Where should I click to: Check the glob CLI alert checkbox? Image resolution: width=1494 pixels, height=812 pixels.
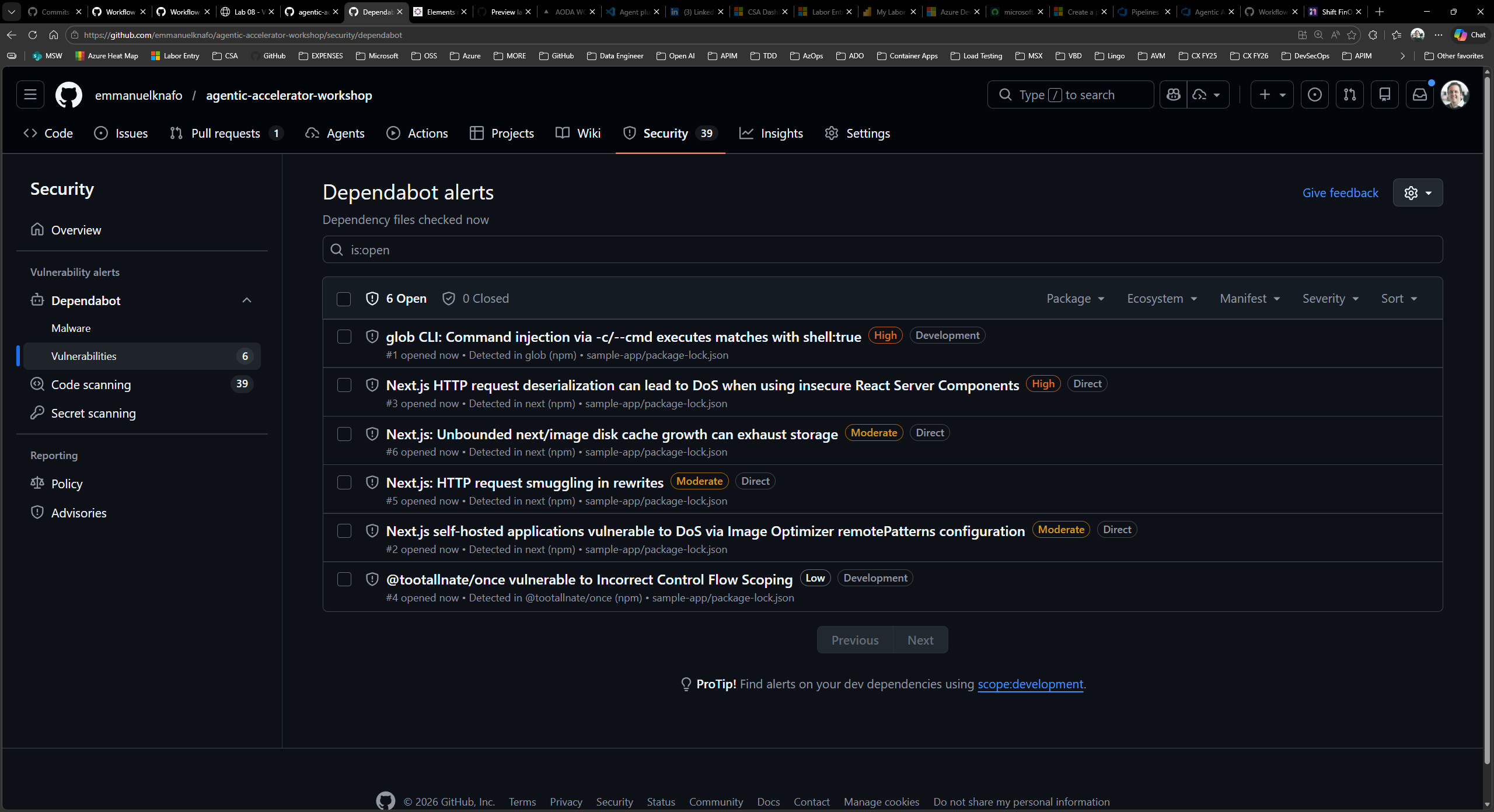tap(344, 337)
